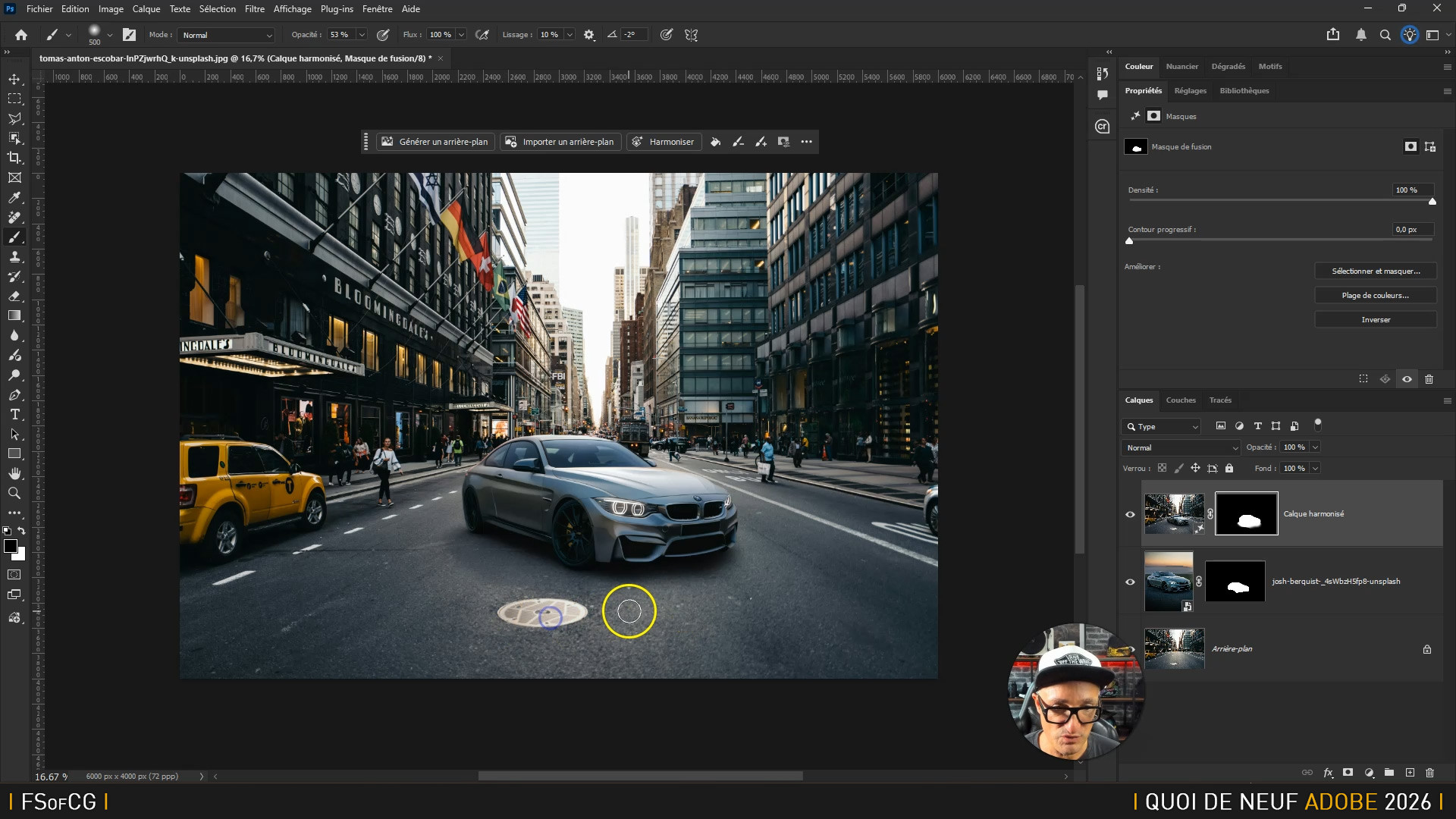Open the Filtre menu

click(254, 9)
